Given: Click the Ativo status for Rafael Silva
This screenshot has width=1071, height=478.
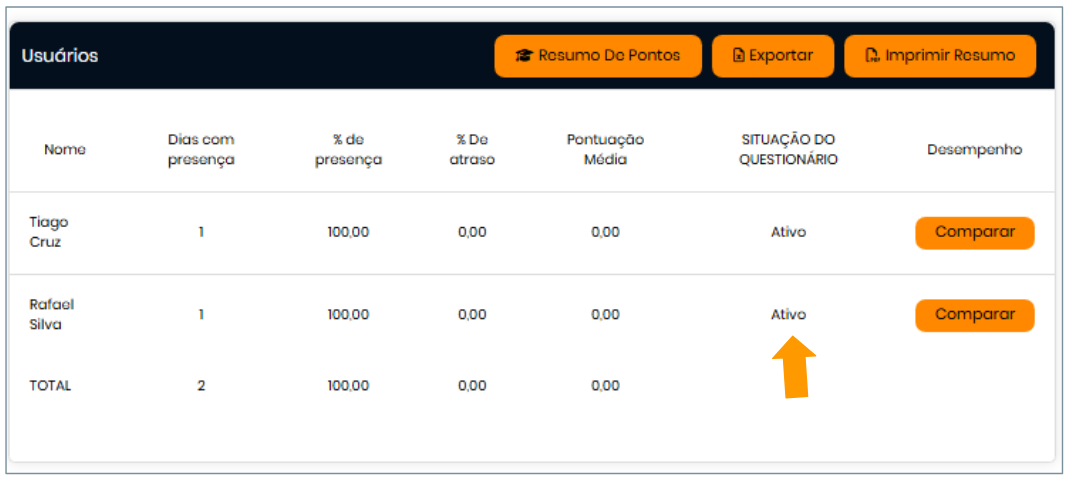Looking at the screenshot, I should (788, 314).
